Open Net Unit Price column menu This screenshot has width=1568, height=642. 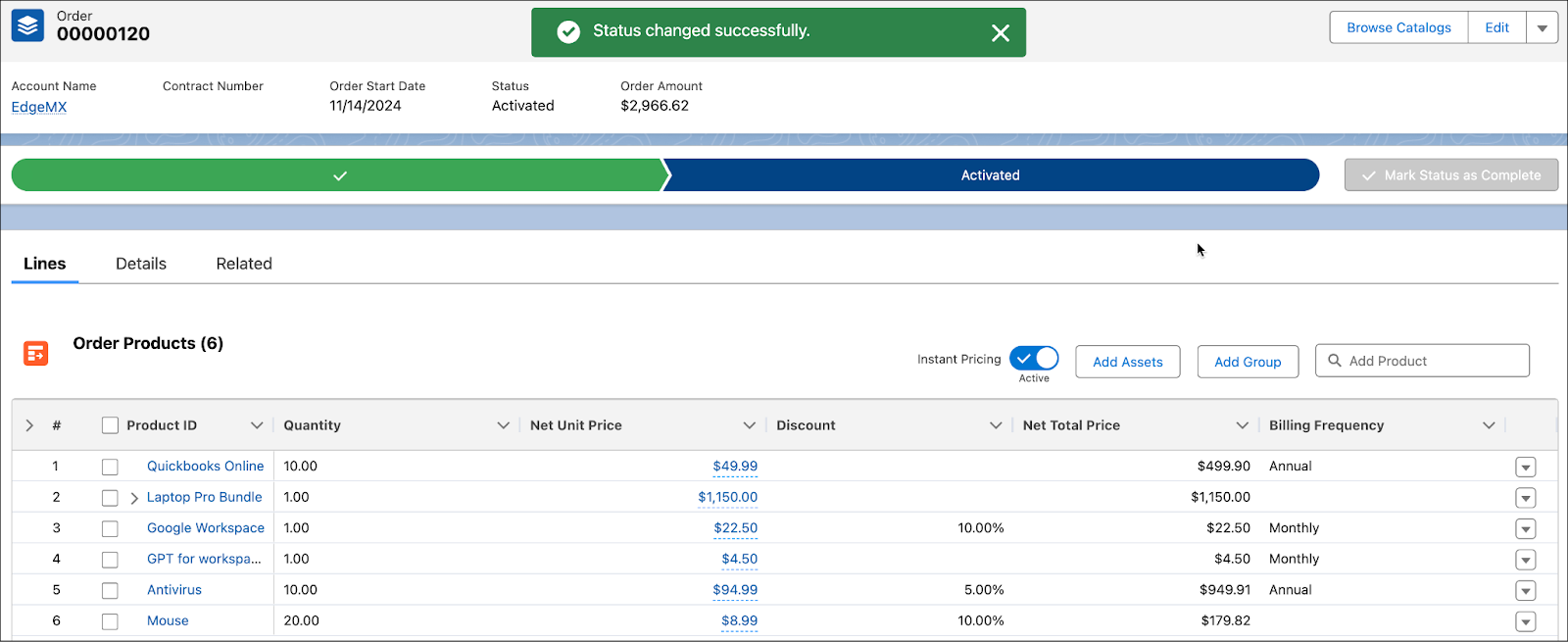pyautogui.click(x=749, y=425)
